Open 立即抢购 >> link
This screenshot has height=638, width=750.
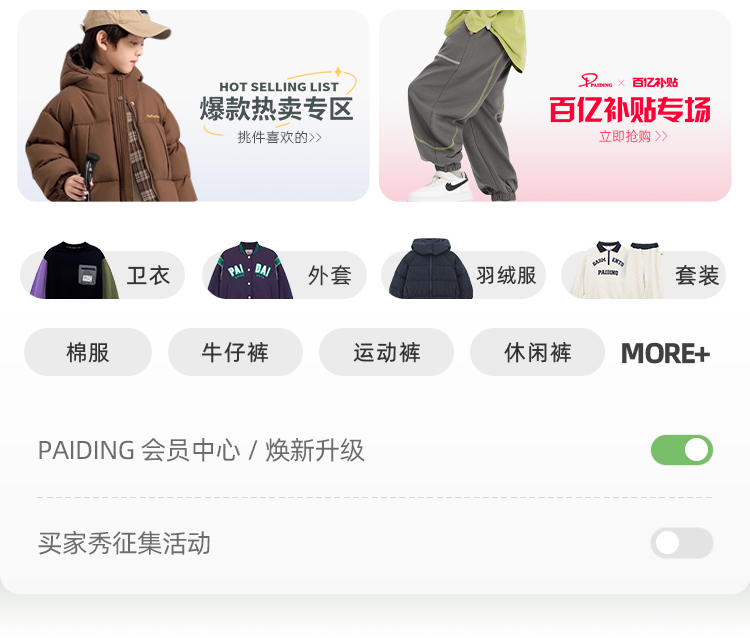click(x=633, y=136)
